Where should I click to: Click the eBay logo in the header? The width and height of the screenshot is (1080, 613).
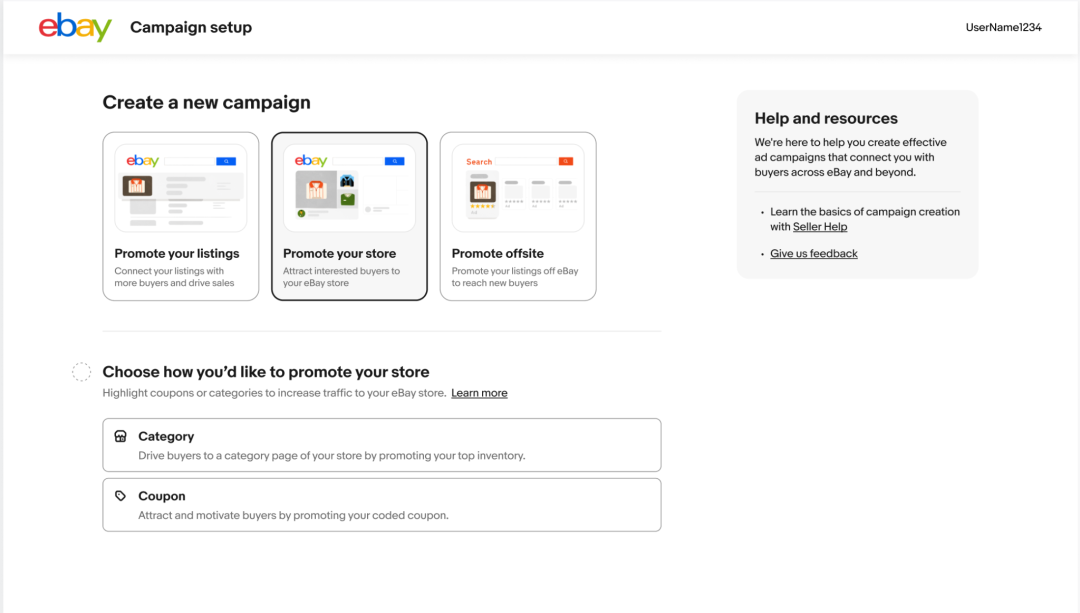point(75,27)
